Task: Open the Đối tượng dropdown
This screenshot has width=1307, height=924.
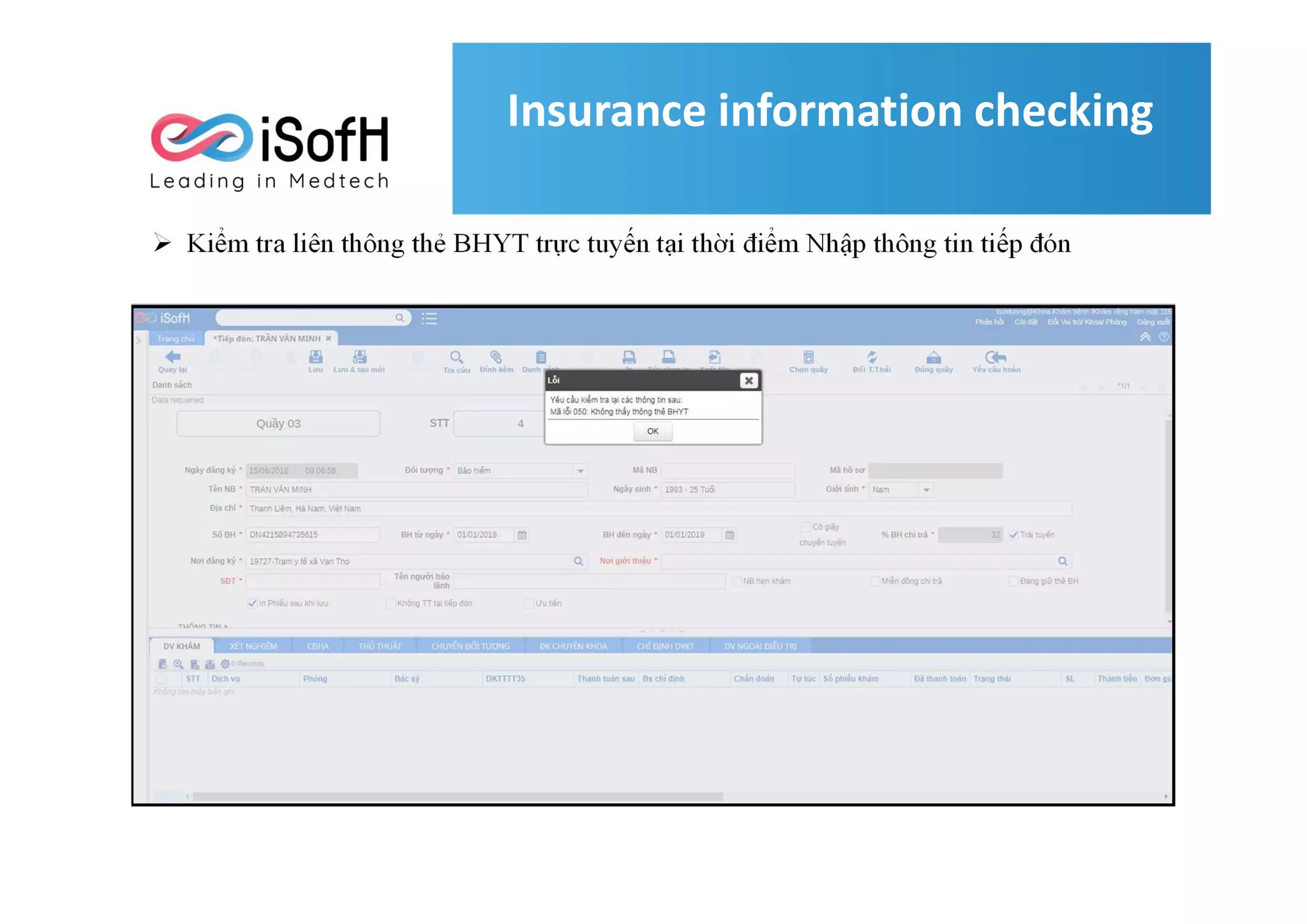Action: pos(580,471)
